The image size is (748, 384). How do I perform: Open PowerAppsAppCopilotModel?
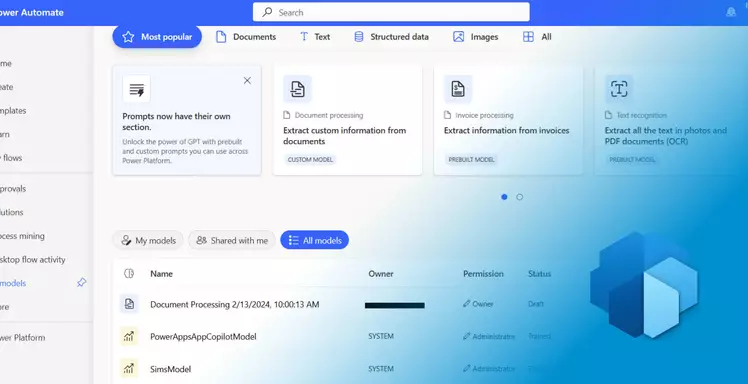point(203,337)
